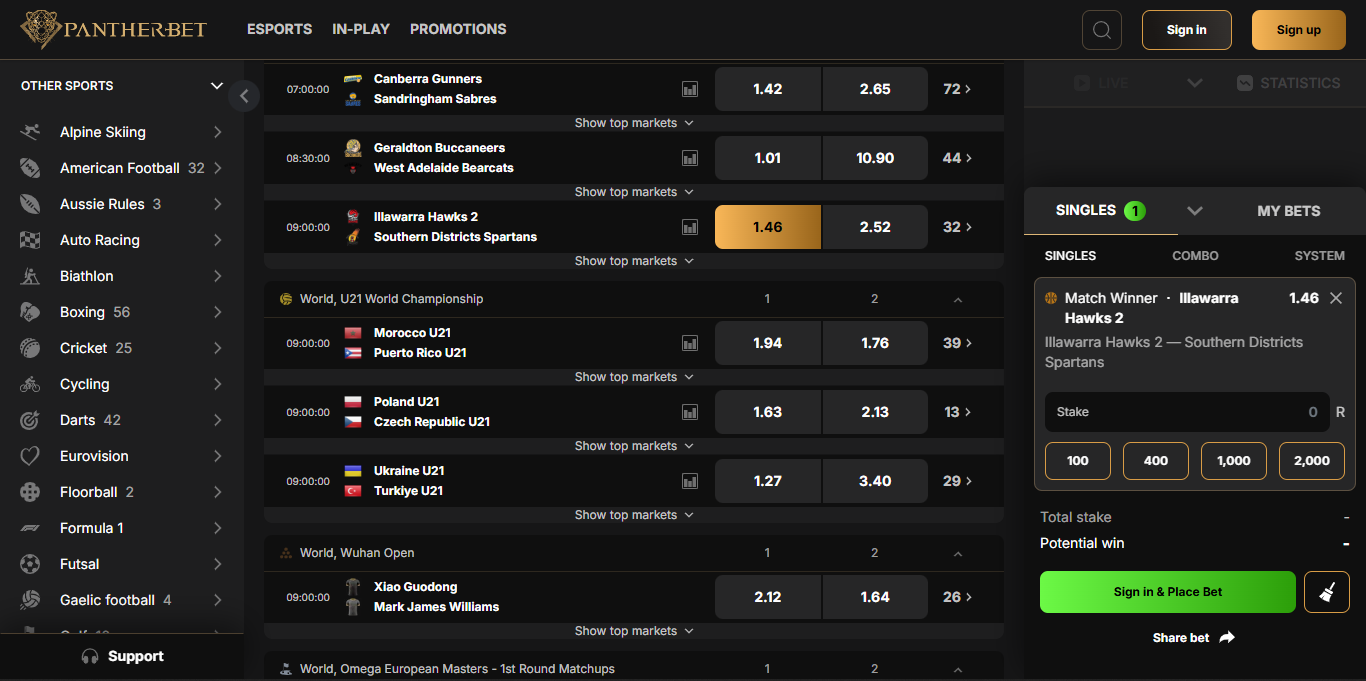
Task: Open the Support headset option
Action: point(122,656)
